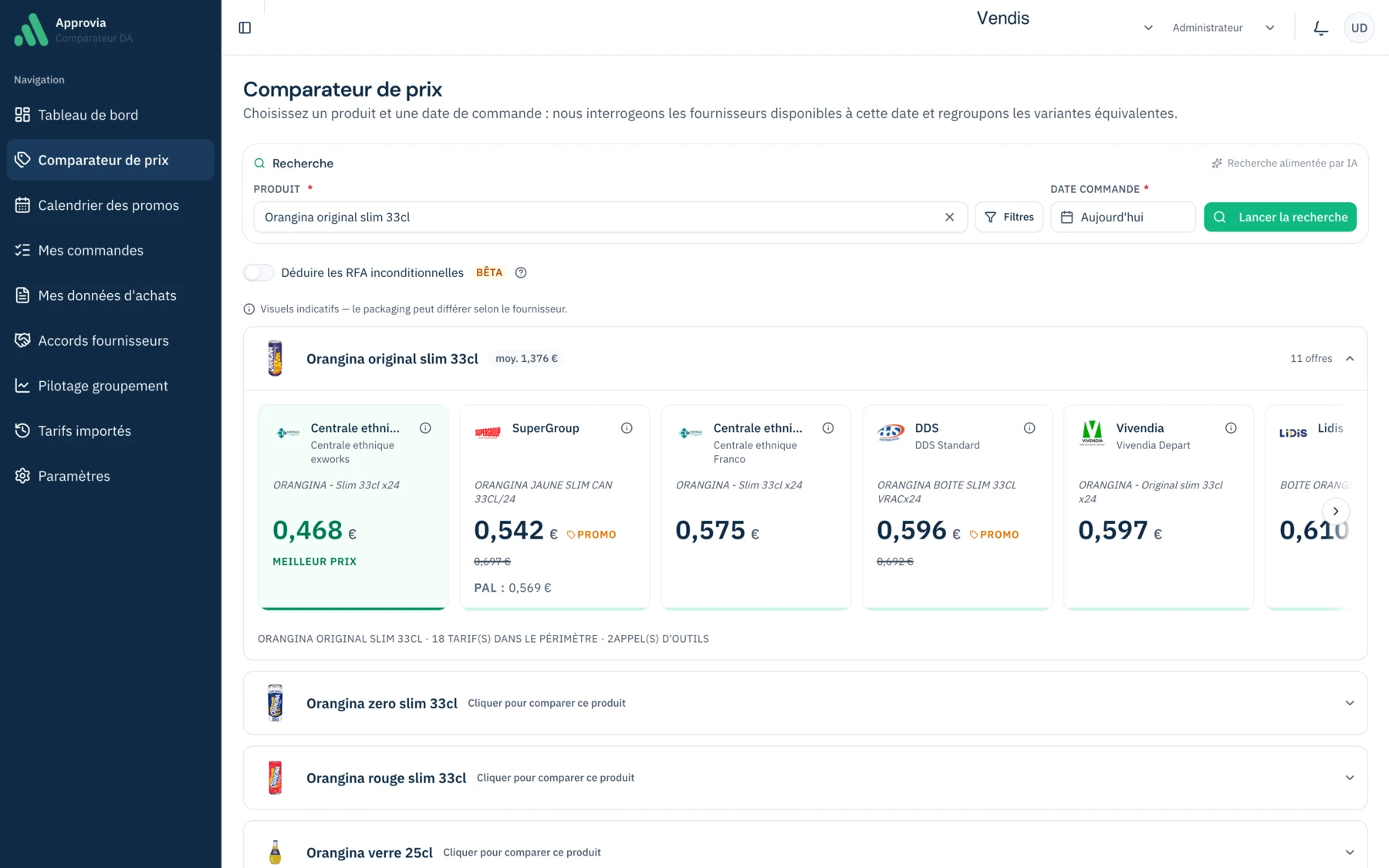Click the Lancer la recherche button
Image resolution: width=1389 pixels, height=868 pixels.
1280,217
